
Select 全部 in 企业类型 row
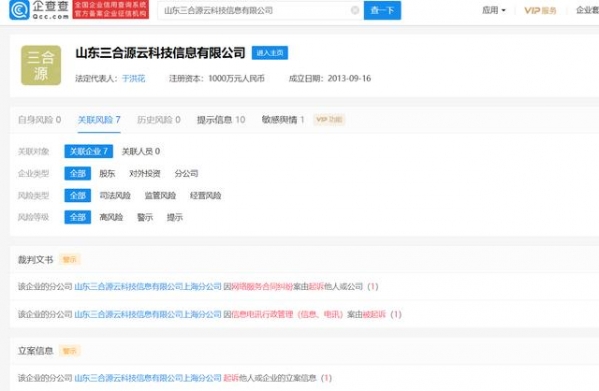pos(78,173)
